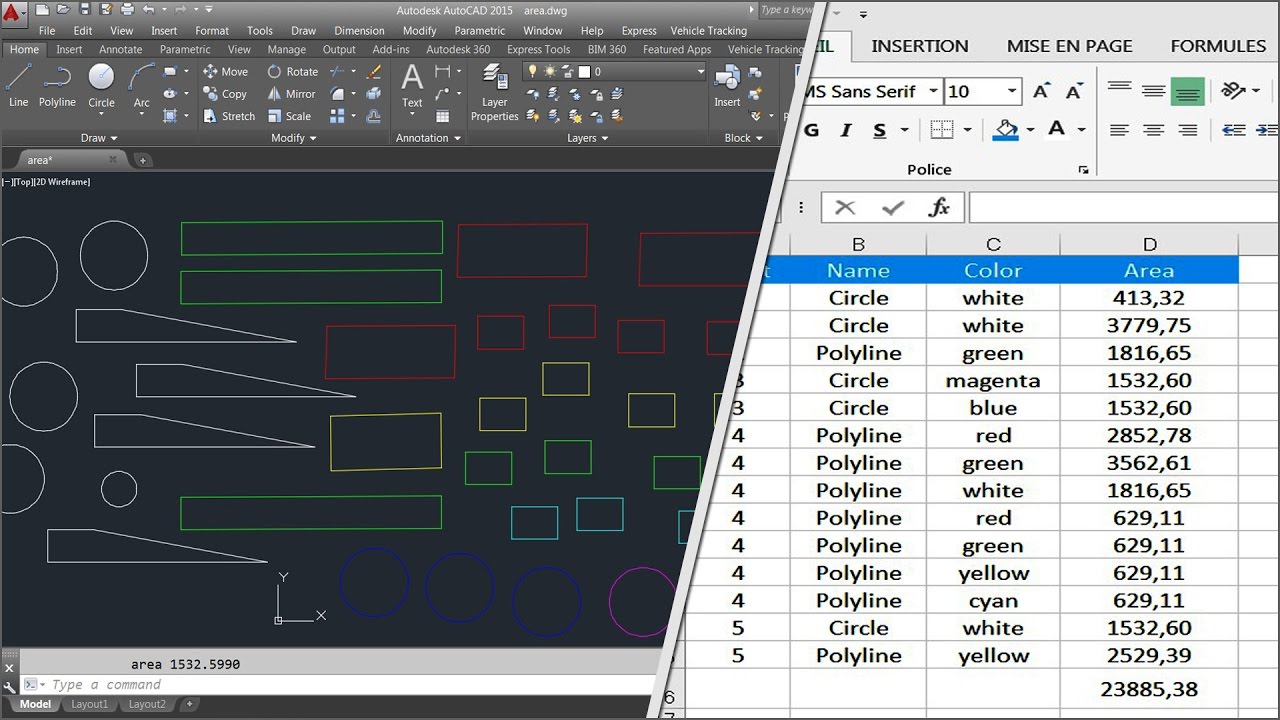Switch to AutoCAD Manage ribbon tab

[x=287, y=49]
